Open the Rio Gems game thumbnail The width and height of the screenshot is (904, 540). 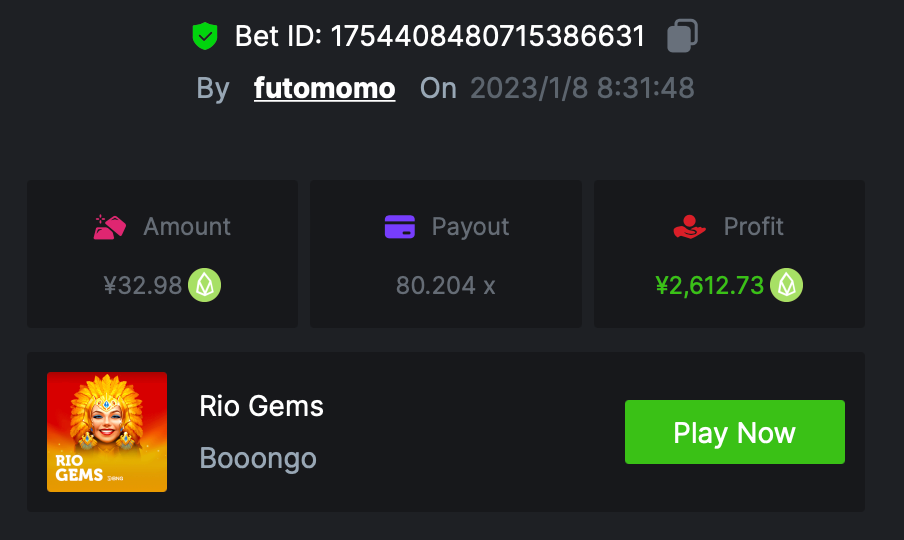point(107,432)
